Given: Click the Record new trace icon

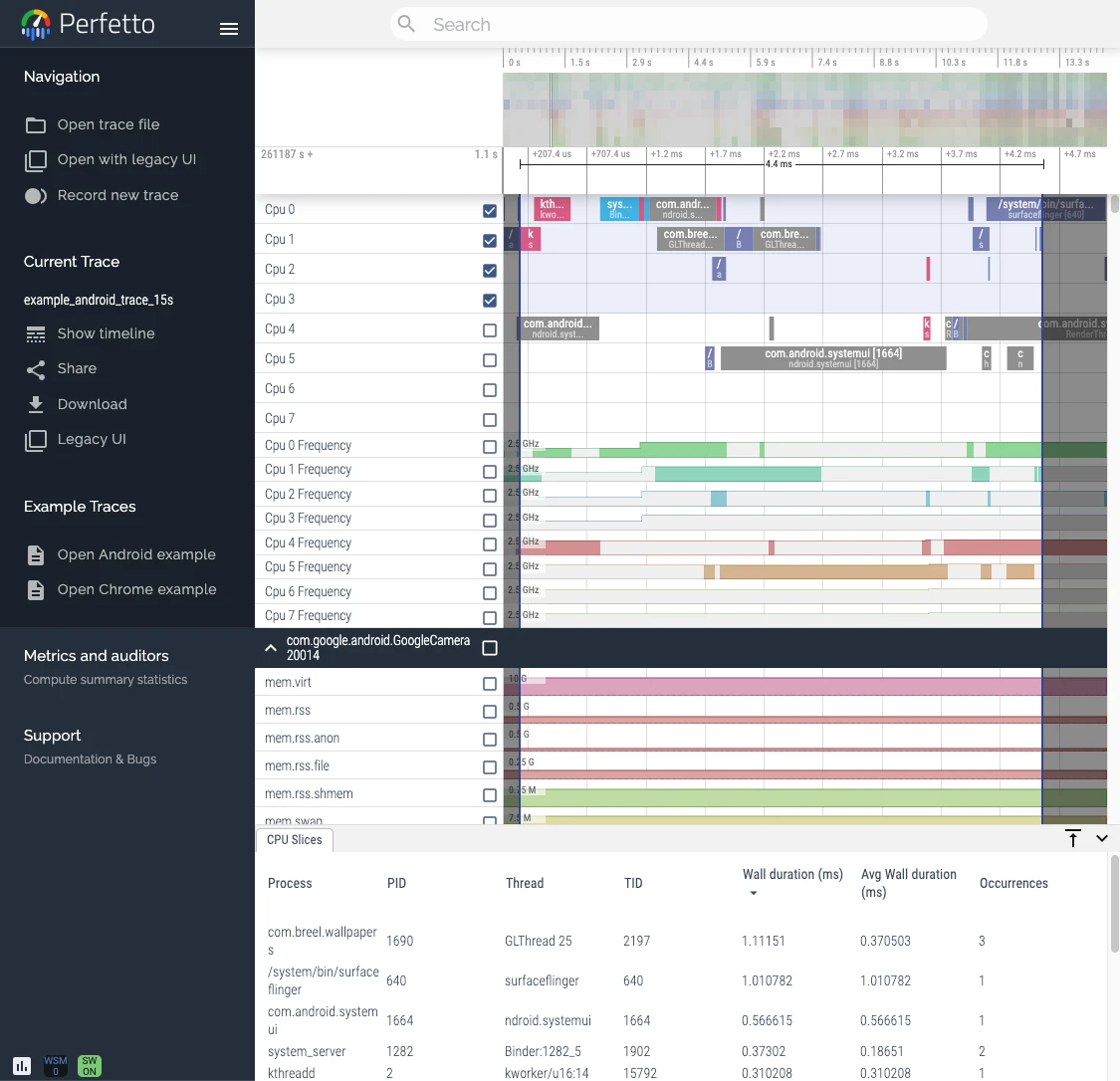Looking at the screenshot, I should point(36,196).
